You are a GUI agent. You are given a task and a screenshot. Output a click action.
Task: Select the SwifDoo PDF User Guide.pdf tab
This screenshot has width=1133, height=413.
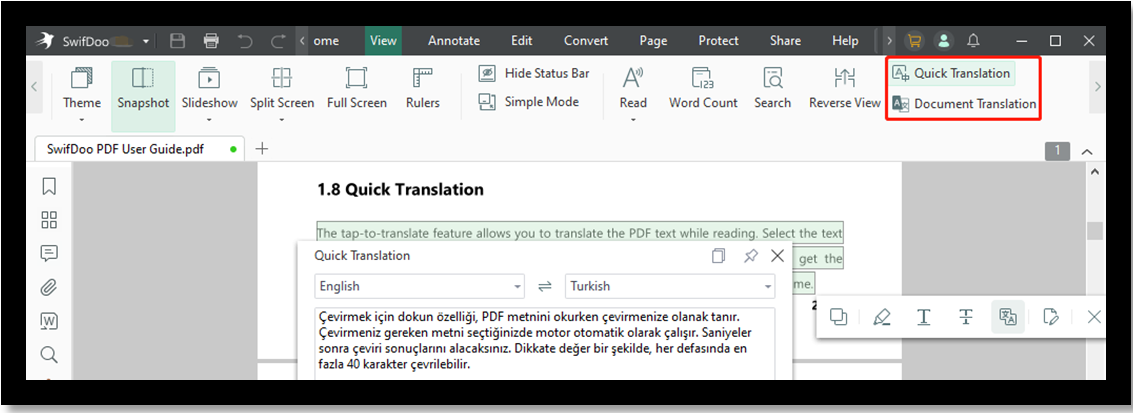tap(137, 149)
